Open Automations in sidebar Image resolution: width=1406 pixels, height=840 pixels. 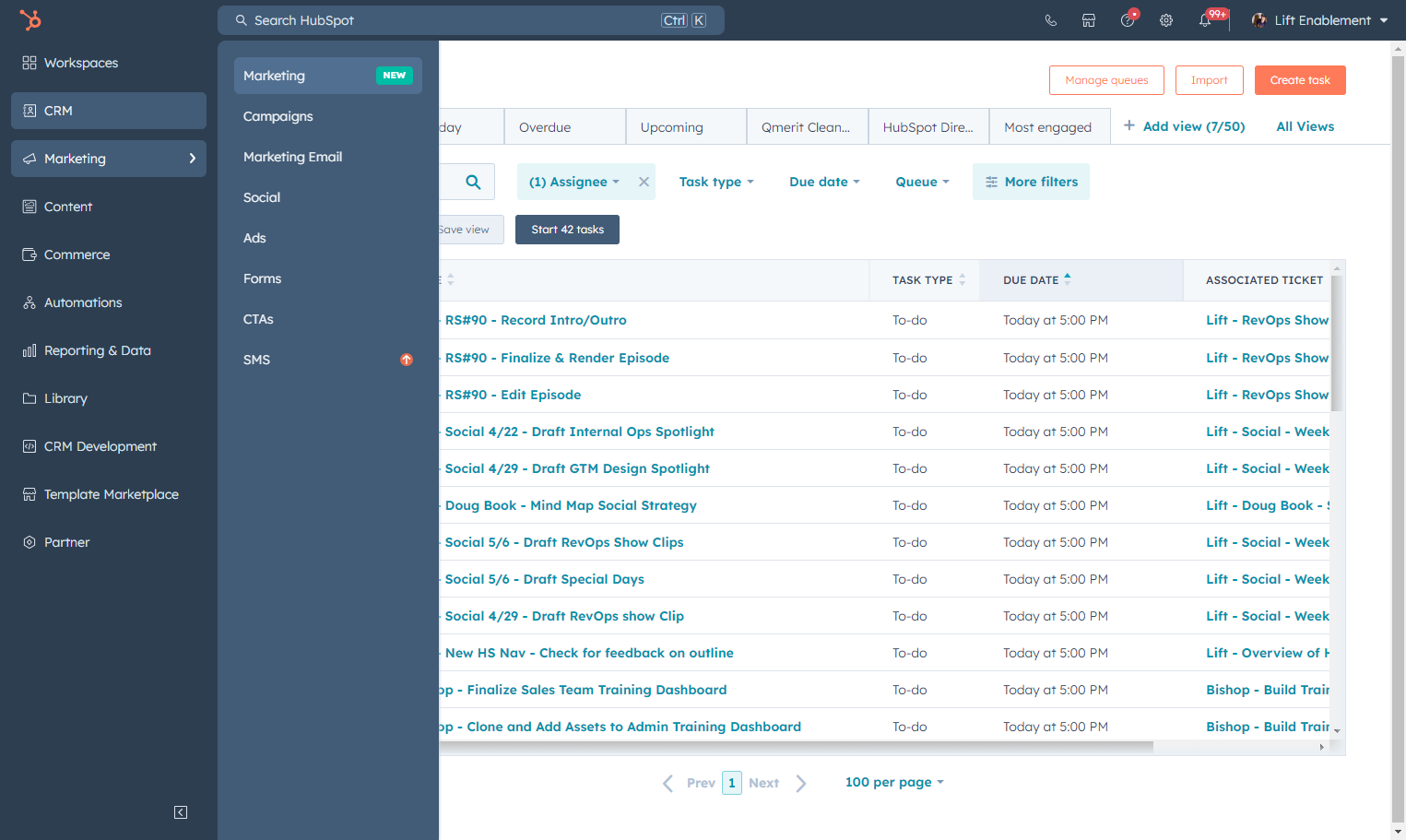click(x=109, y=302)
